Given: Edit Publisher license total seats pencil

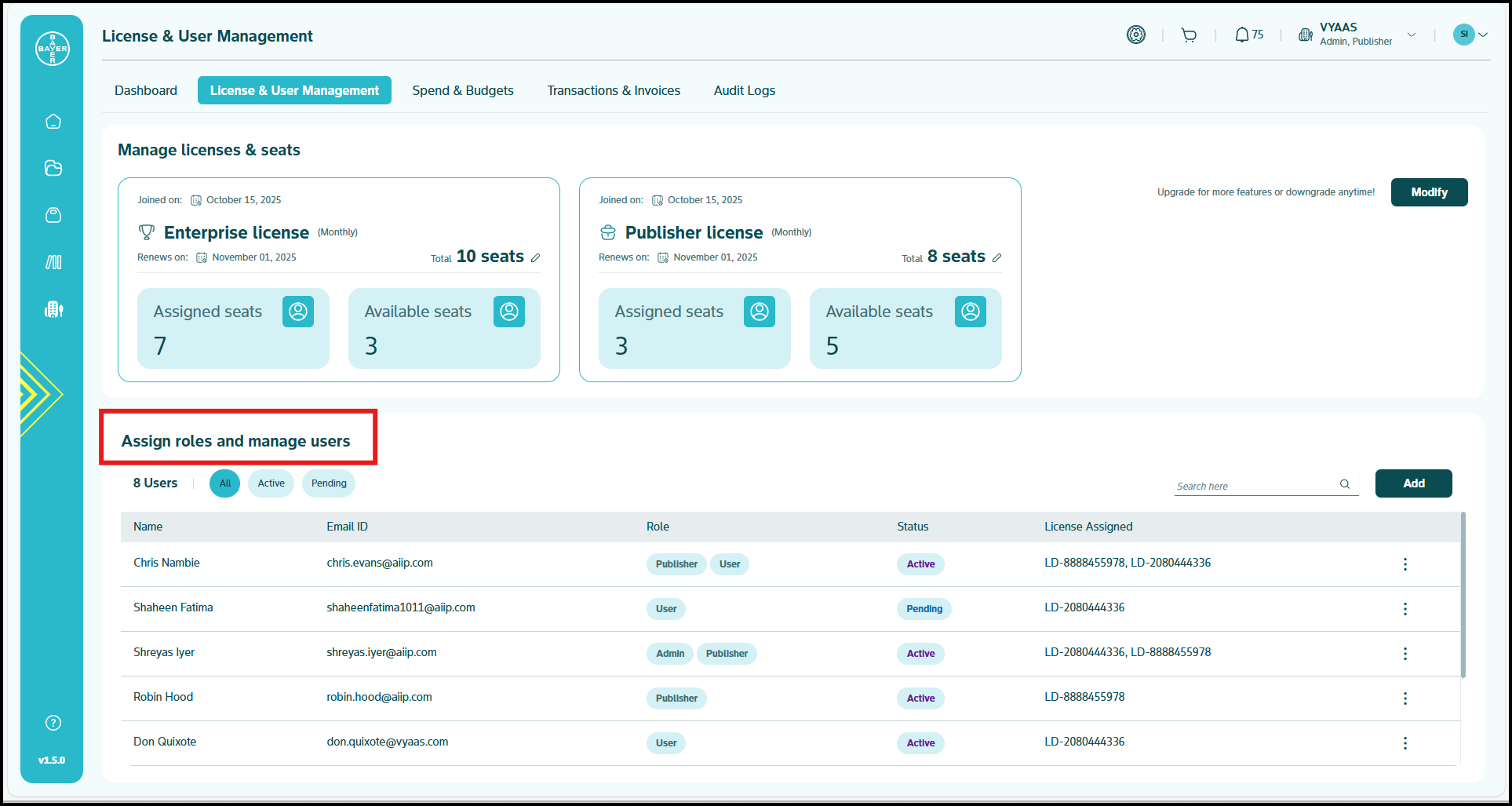Looking at the screenshot, I should (x=996, y=258).
